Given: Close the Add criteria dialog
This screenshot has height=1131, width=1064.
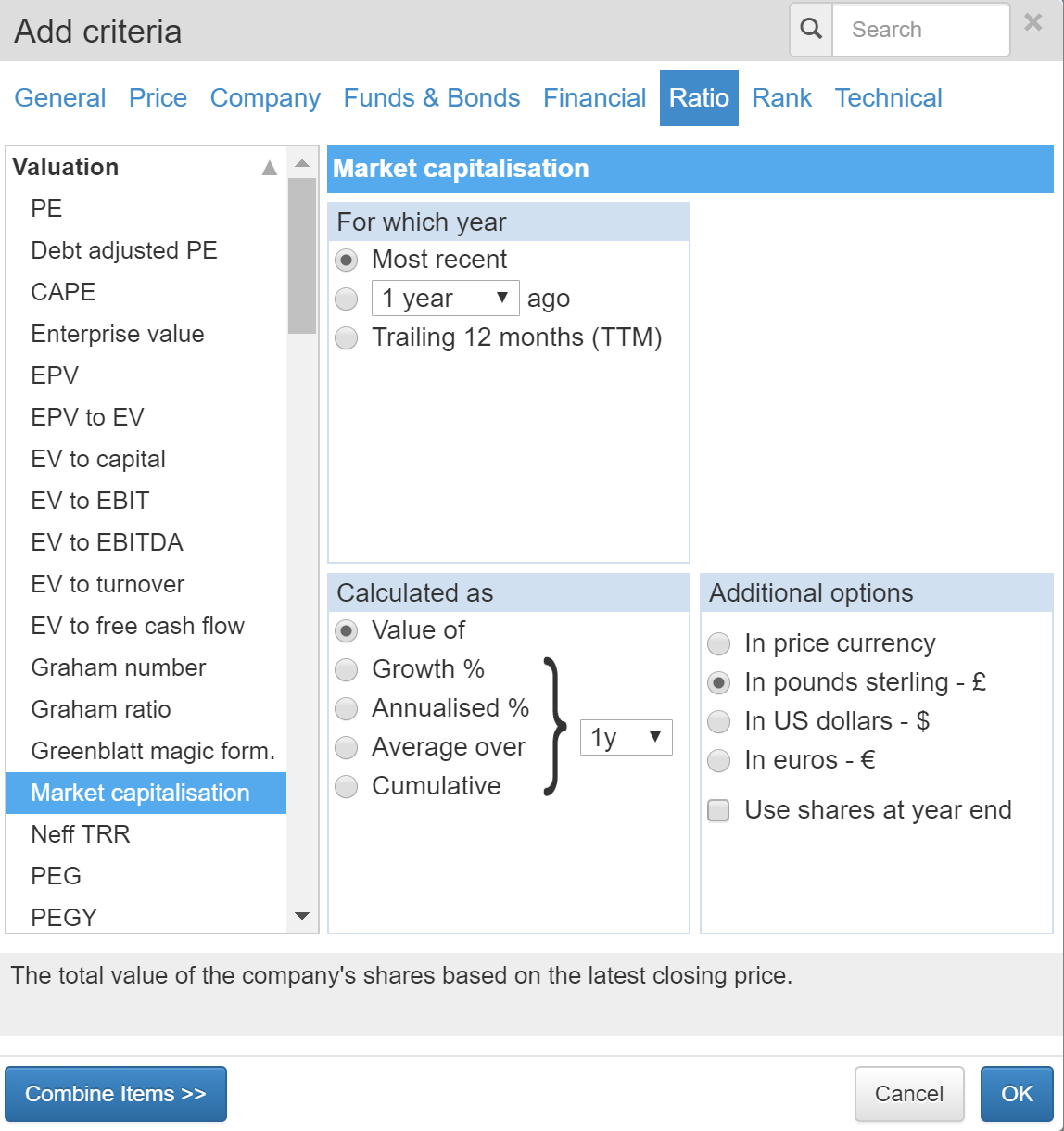Looking at the screenshot, I should click(1032, 22).
